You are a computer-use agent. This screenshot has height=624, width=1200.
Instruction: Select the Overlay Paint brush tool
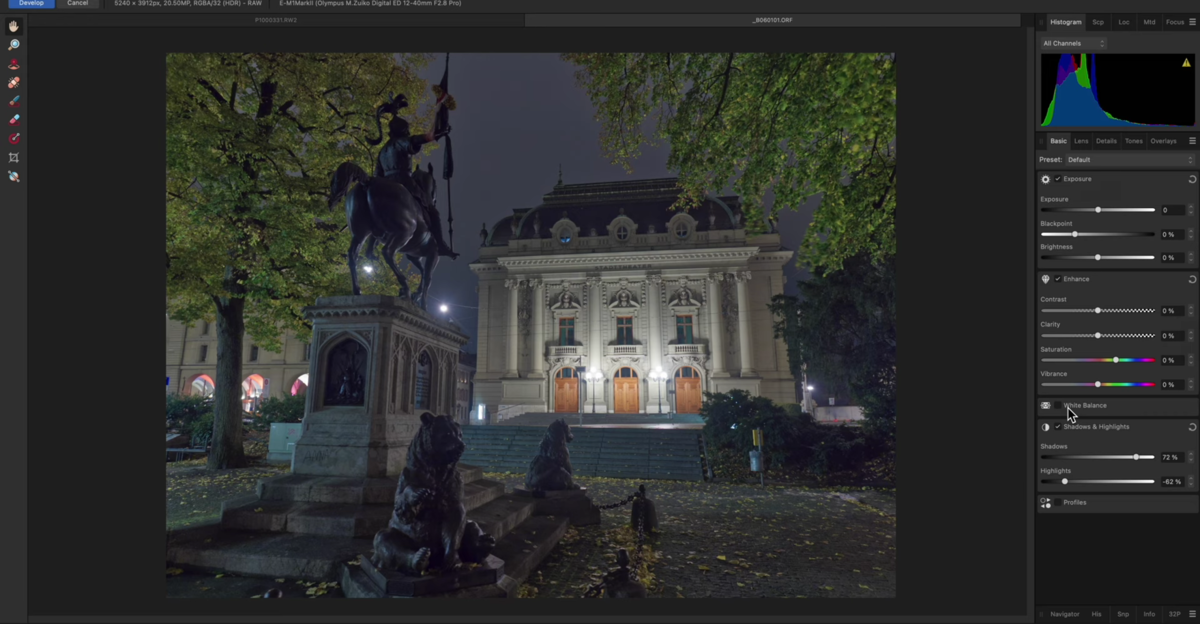(14, 101)
